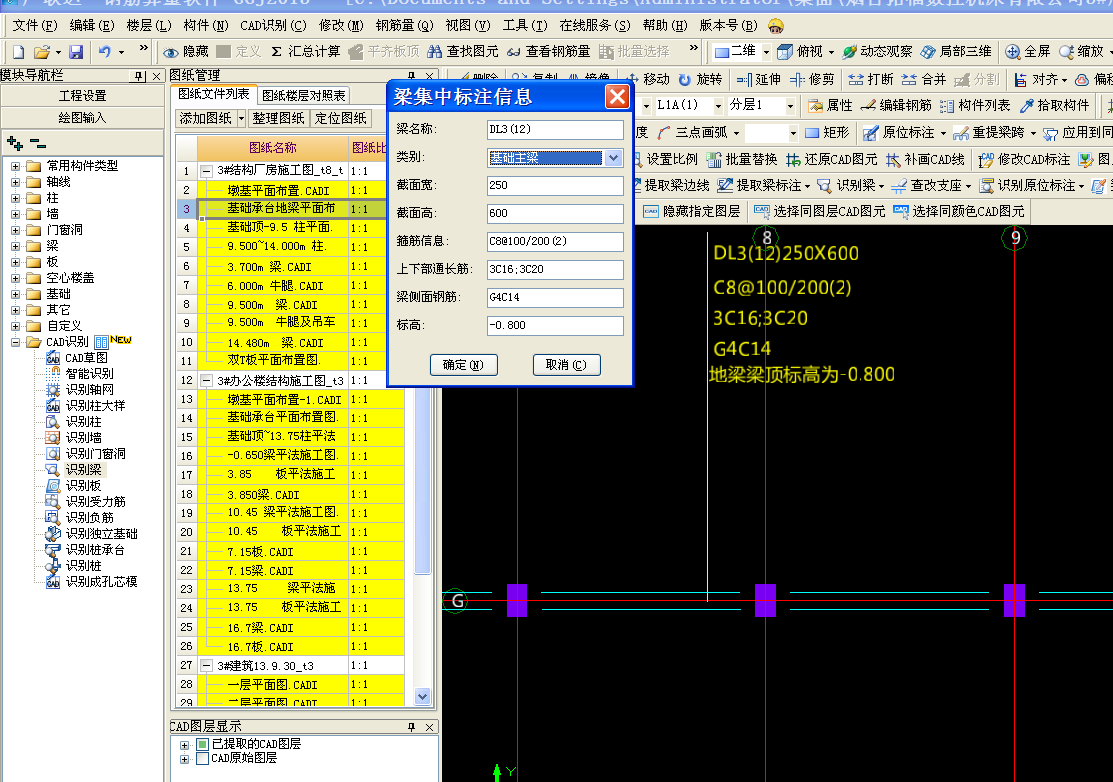Click 动态观察 tool
The width and height of the screenshot is (1113, 782).
tap(877, 52)
